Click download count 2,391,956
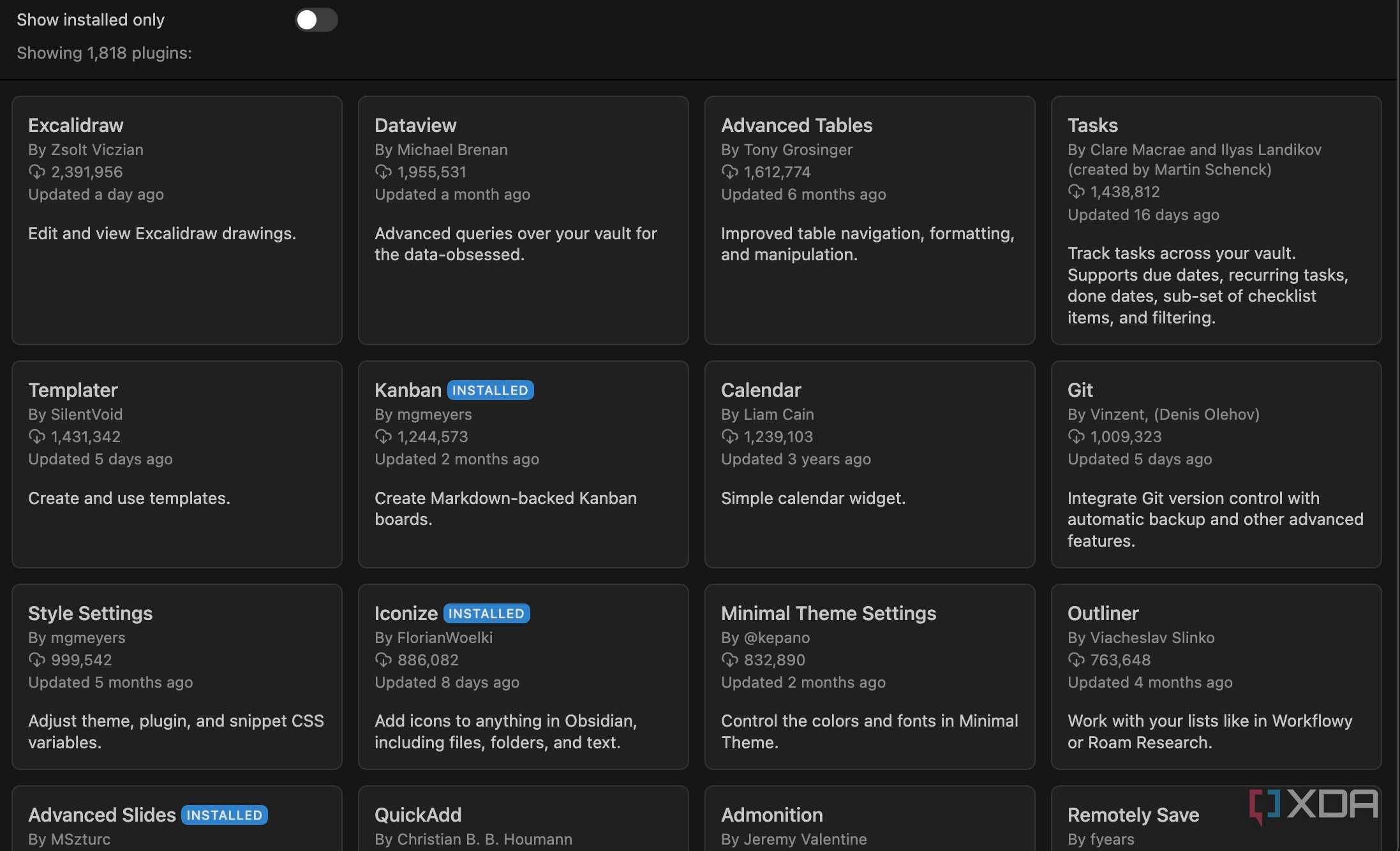 87,172
